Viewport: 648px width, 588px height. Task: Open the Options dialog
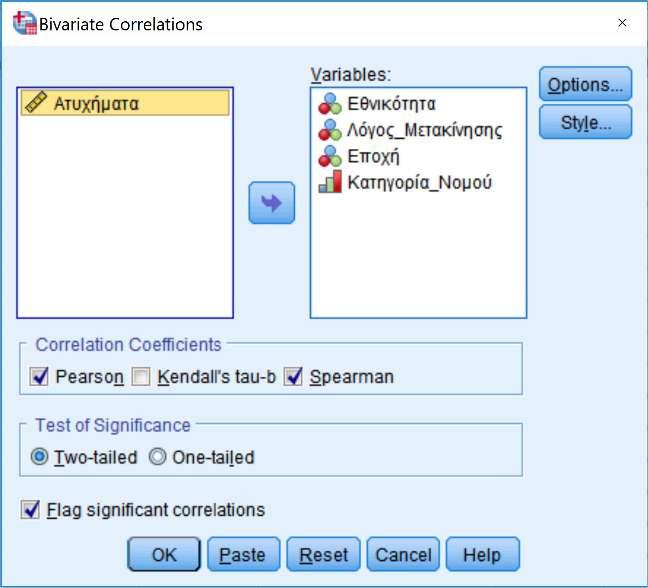coord(586,84)
